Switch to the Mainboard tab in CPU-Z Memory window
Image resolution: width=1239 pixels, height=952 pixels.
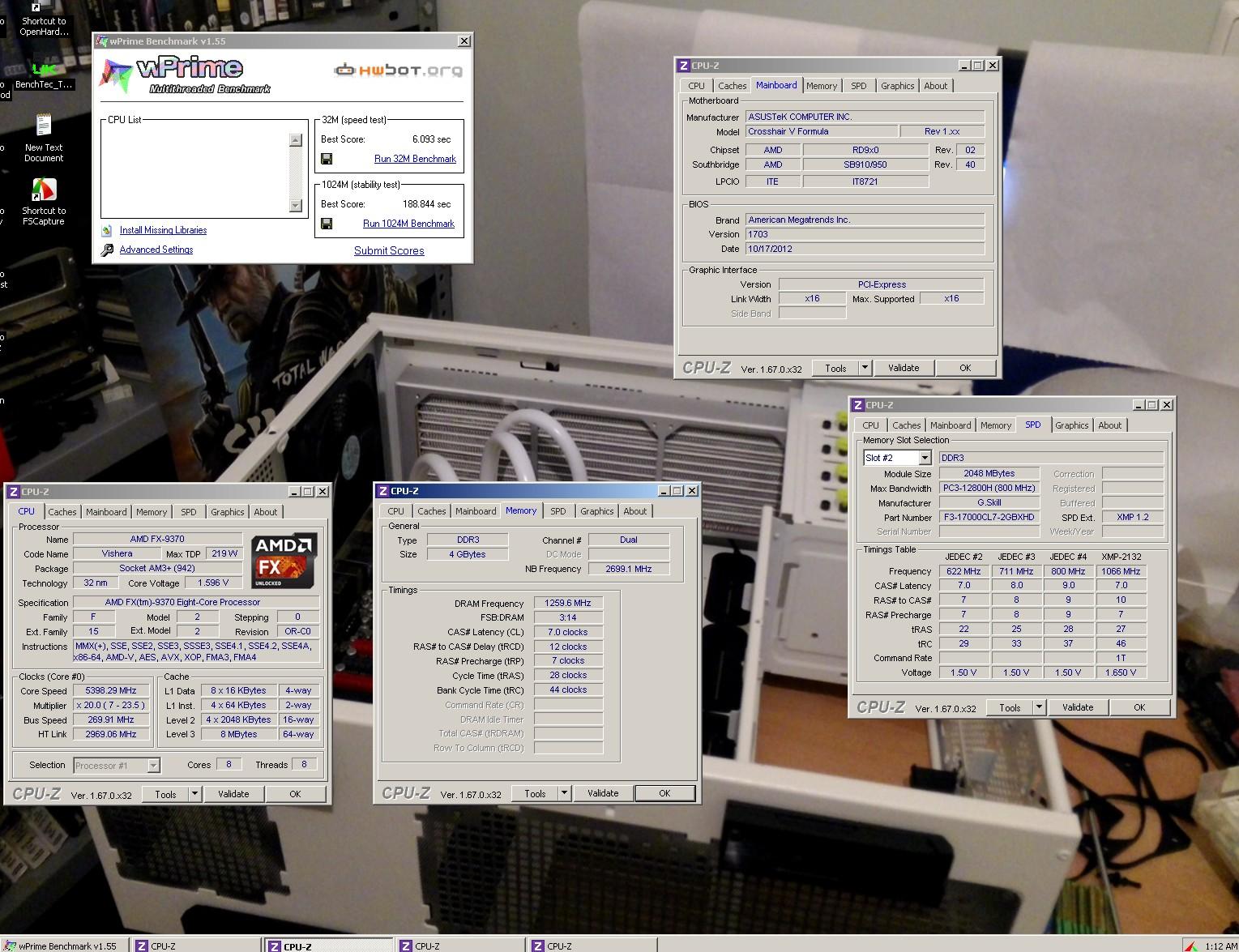point(475,511)
